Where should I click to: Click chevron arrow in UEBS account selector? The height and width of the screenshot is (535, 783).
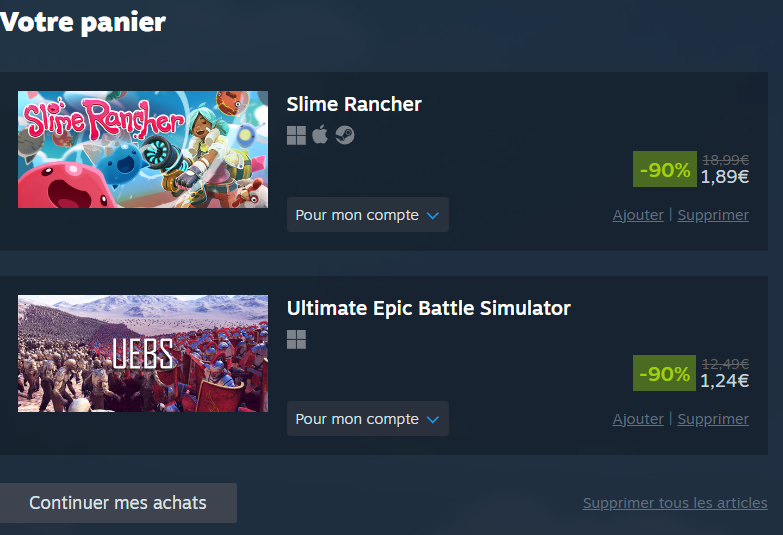coord(433,420)
